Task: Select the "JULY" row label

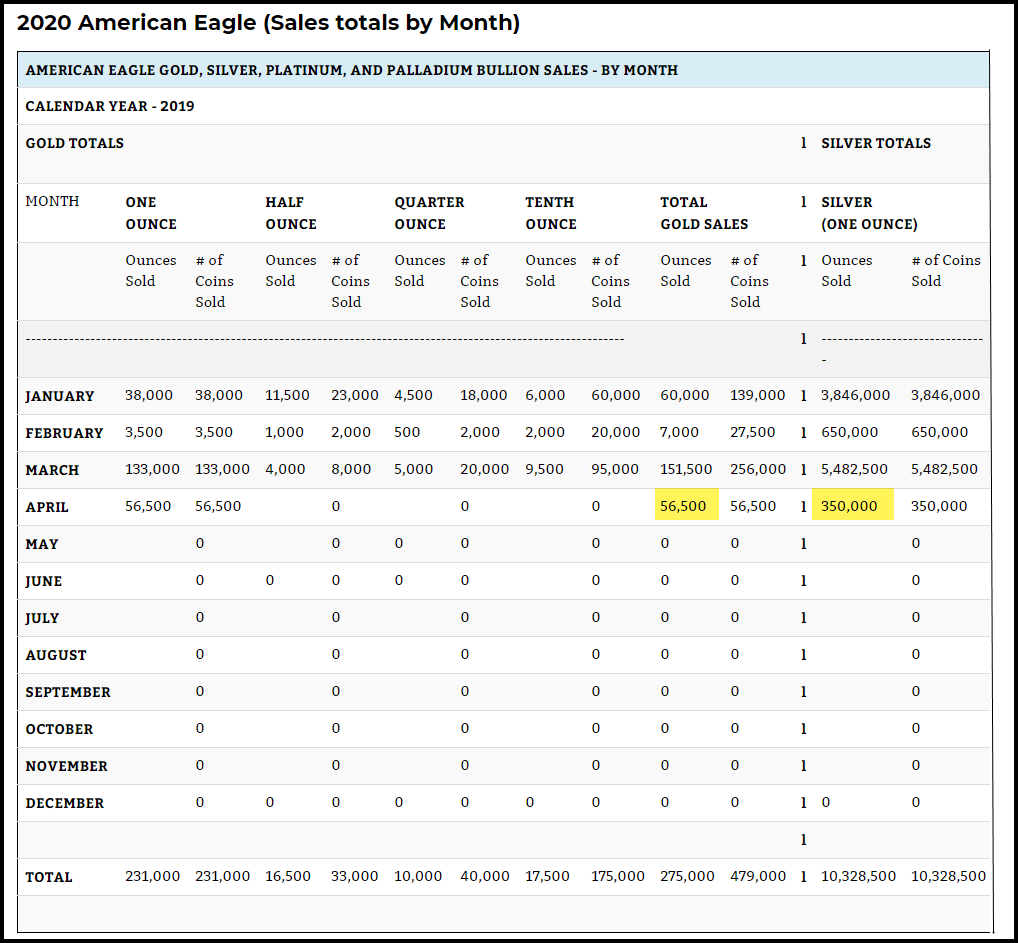Action: point(42,618)
